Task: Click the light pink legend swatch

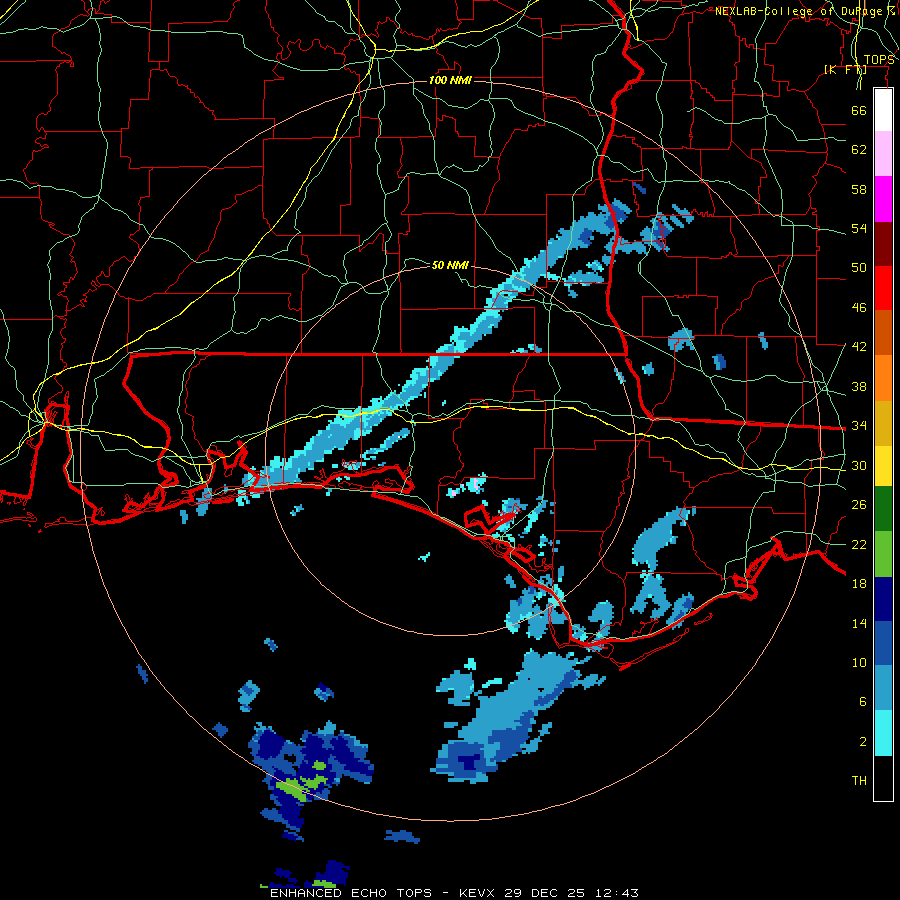Action: tap(883, 154)
